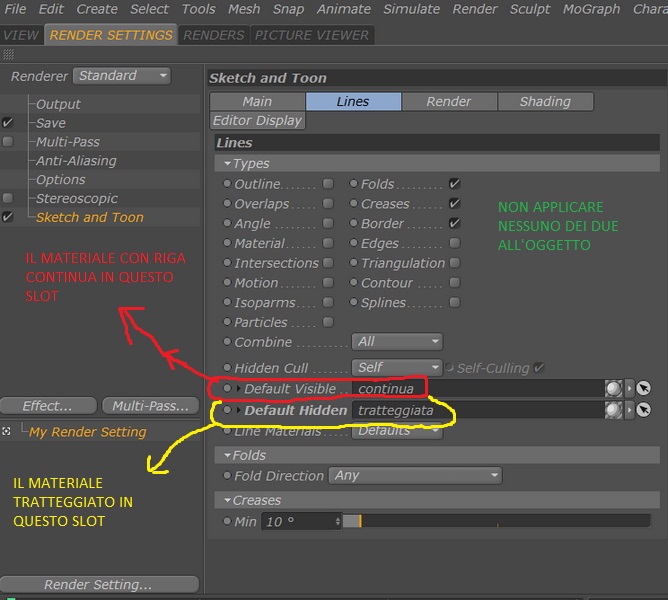Open the Fold Direction dropdown

point(415,475)
